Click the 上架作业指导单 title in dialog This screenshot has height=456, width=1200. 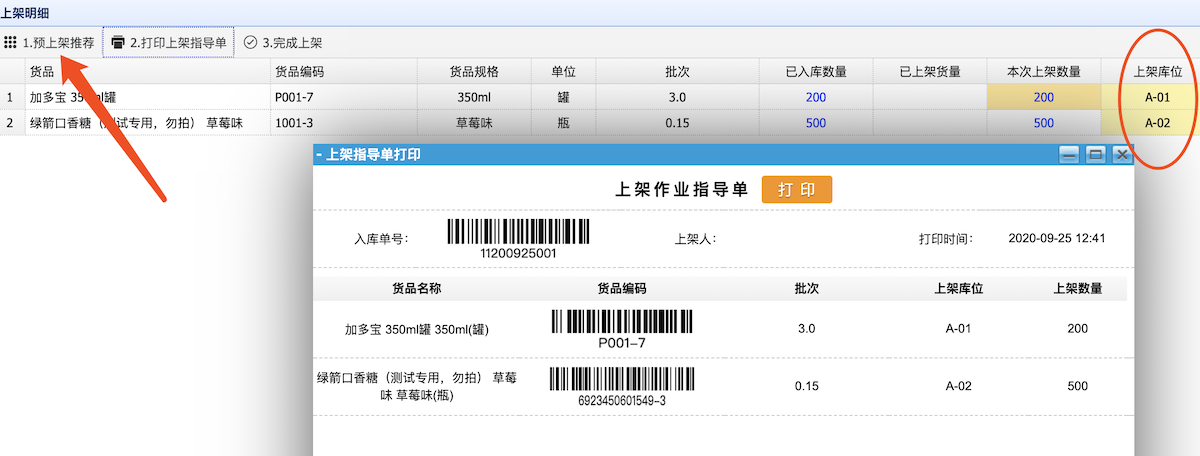681,190
